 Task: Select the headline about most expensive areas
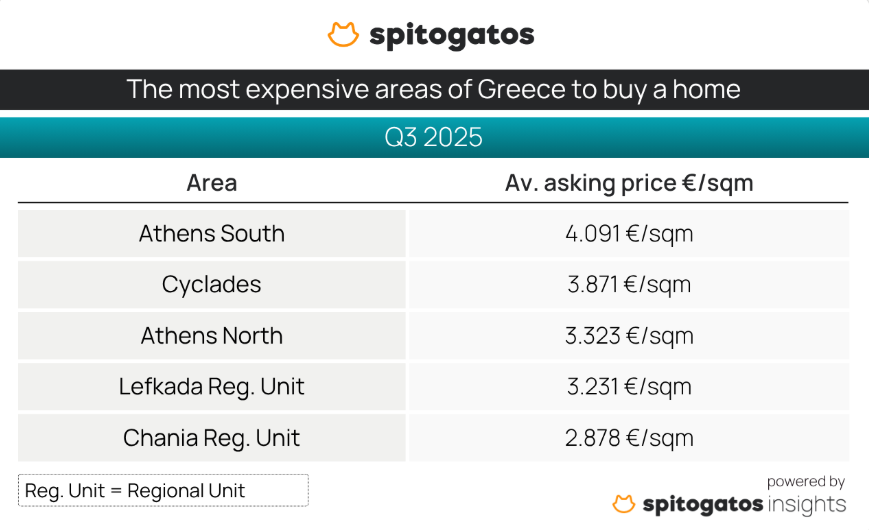point(434,89)
